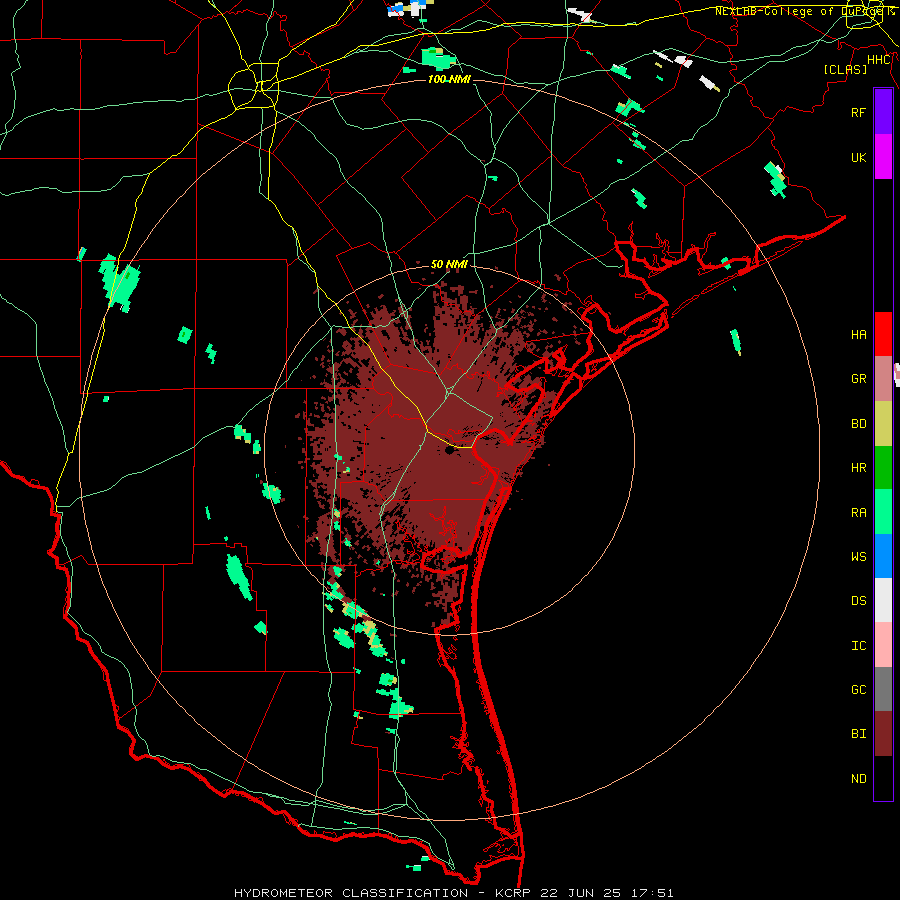Click the RF legend label
The width and height of the screenshot is (900, 900).
click(859, 112)
